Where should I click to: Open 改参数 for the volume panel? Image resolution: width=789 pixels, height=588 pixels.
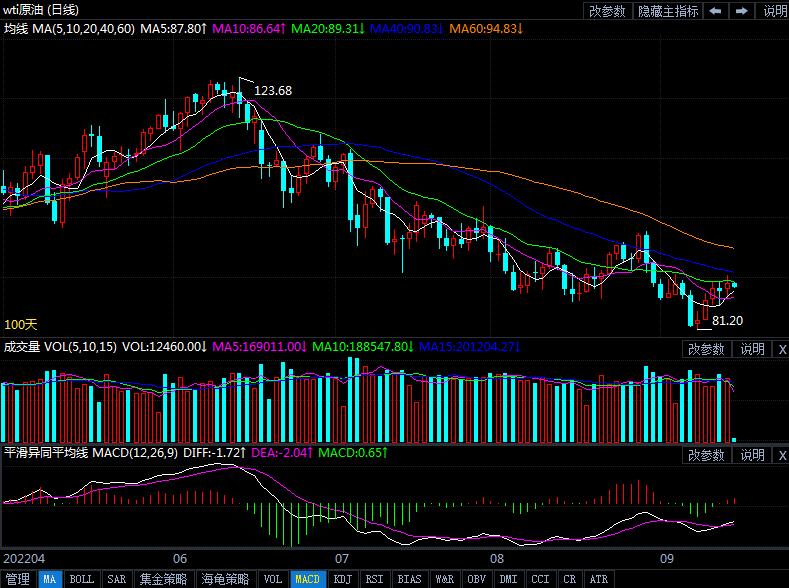(x=707, y=349)
